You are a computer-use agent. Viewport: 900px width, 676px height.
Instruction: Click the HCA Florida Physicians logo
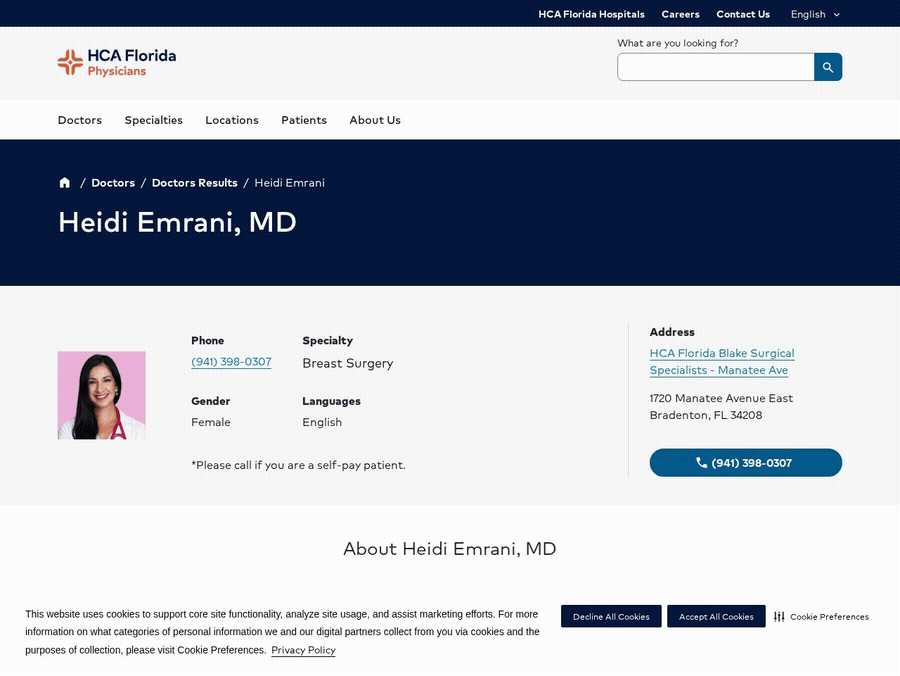tap(117, 63)
